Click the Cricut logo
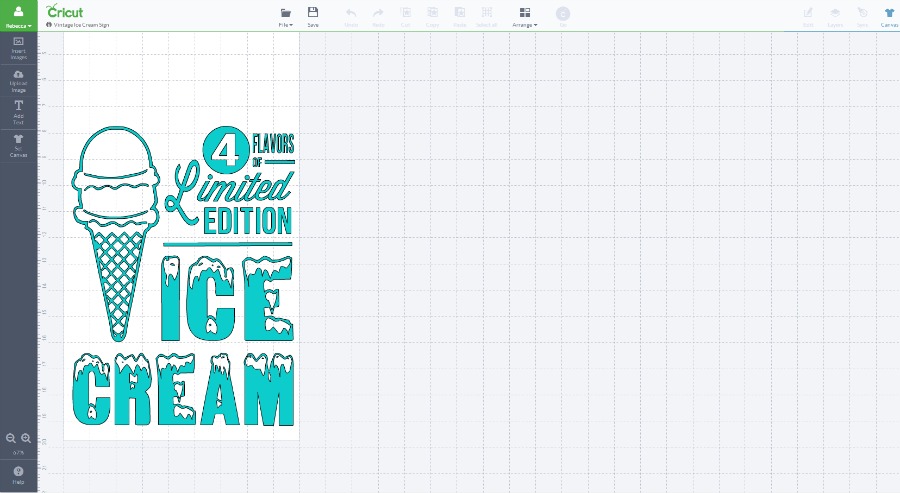 (64, 11)
